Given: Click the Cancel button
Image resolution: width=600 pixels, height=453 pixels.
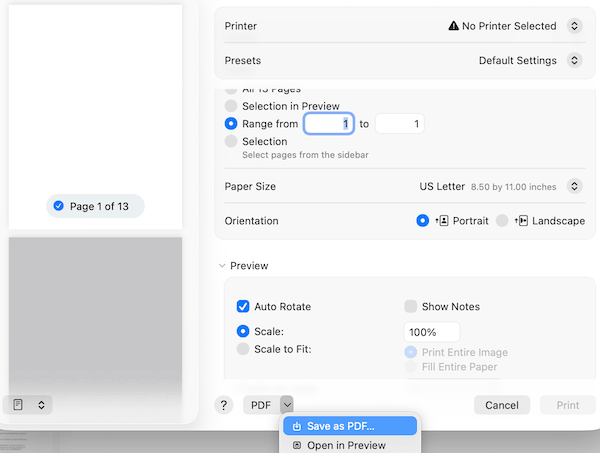Looking at the screenshot, I should point(502,405).
